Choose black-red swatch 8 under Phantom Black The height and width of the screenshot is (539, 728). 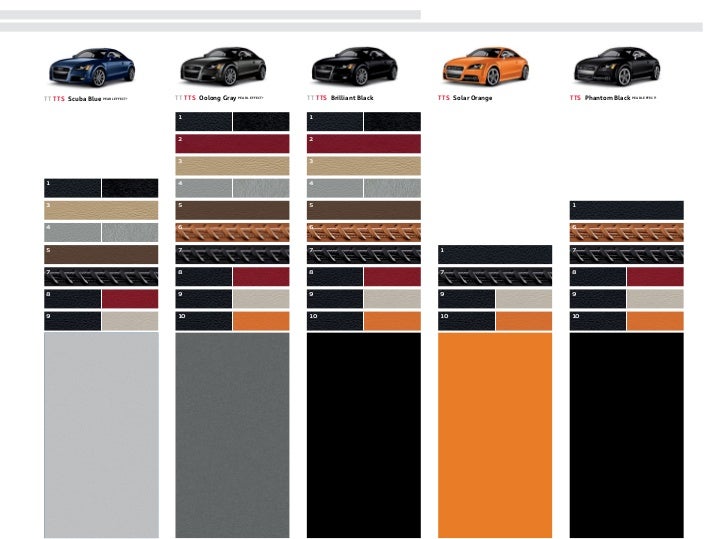[x=626, y=277]
